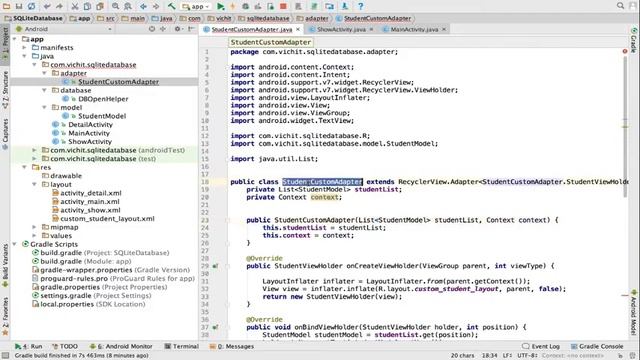
Task: Open the Android project view dropdown
Action: point(63,29)
